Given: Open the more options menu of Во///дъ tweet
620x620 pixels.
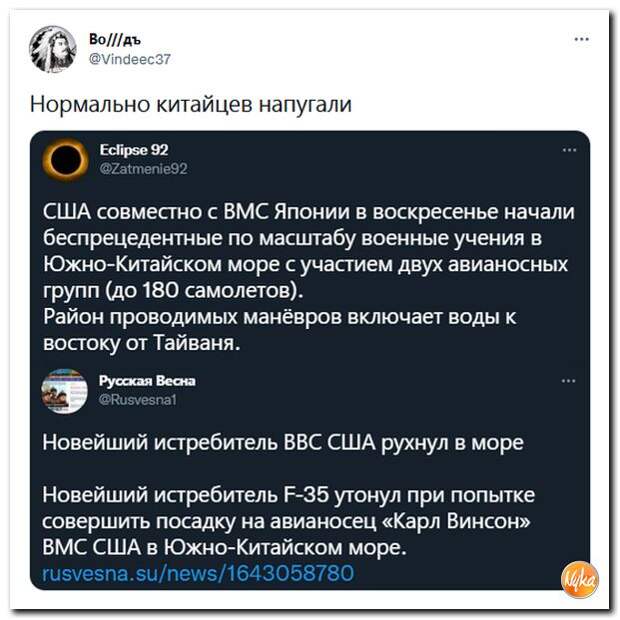Looking at the screenshot, I should pos(582,41).
